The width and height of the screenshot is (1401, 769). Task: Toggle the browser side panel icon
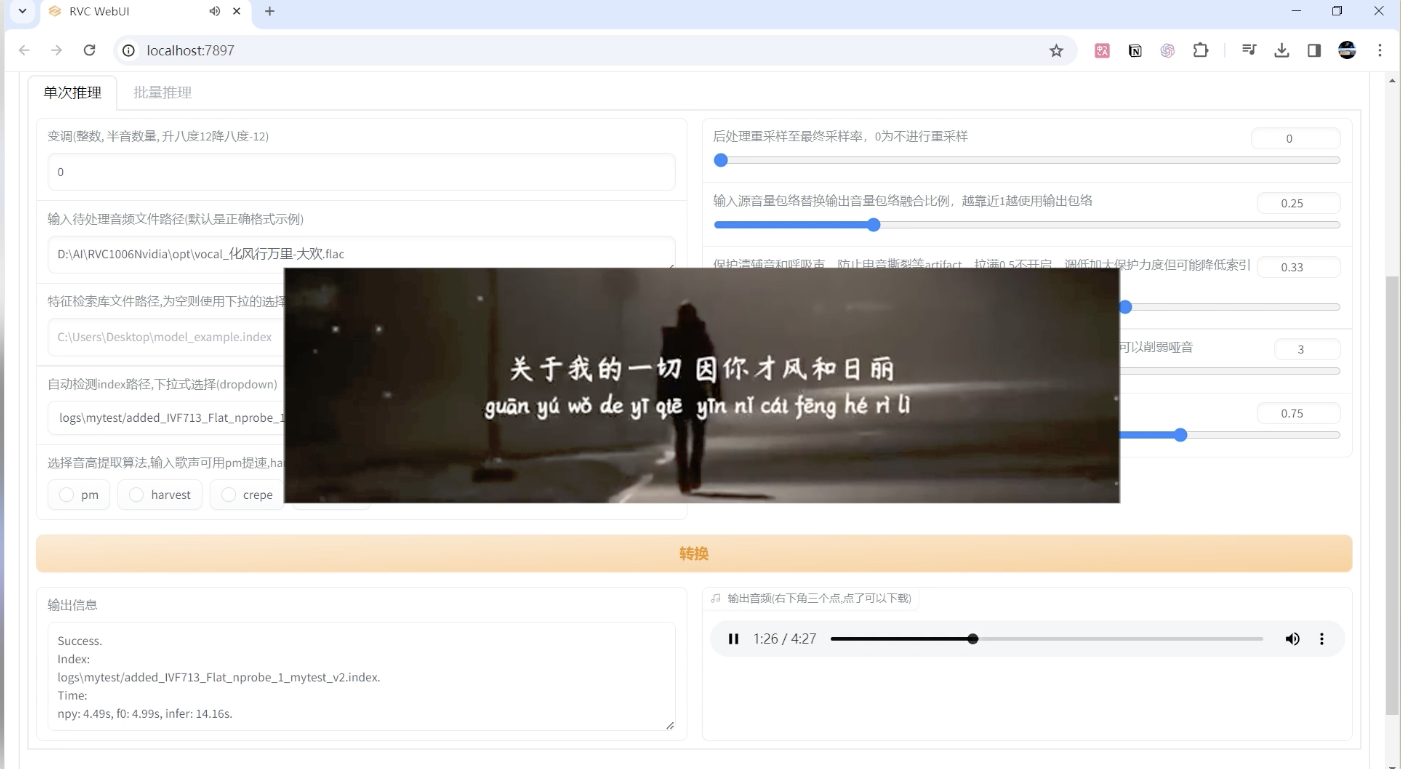(1314, 51)
